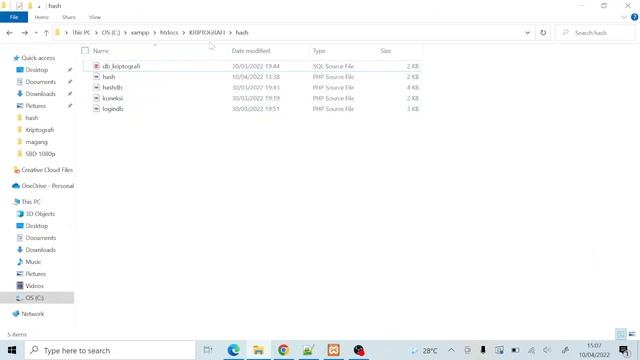640x360 pixels.
Task: Go up one folder level
Action: coord(46,33)
